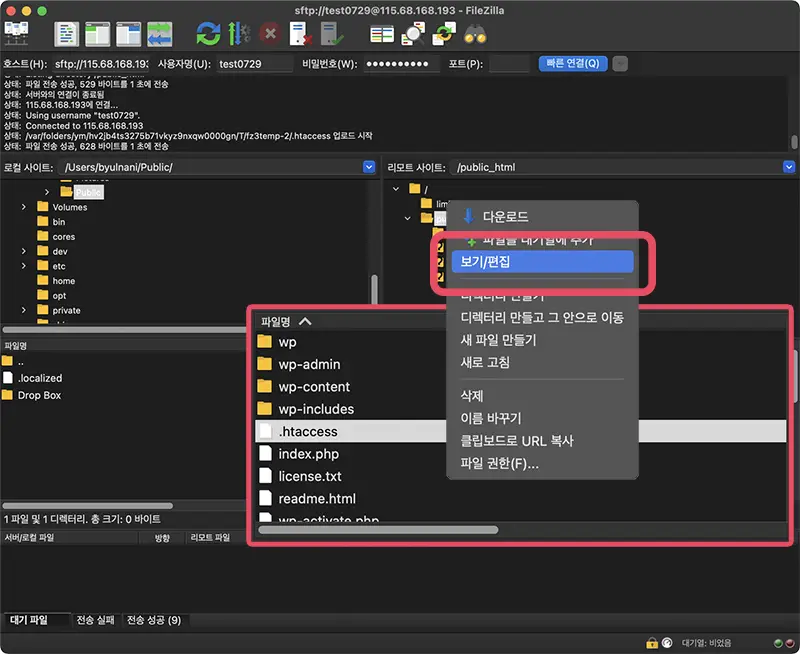
Task: Click the horizontal scrollbar of the local file list
Action: pyautogui.click(x=88, y=506)
